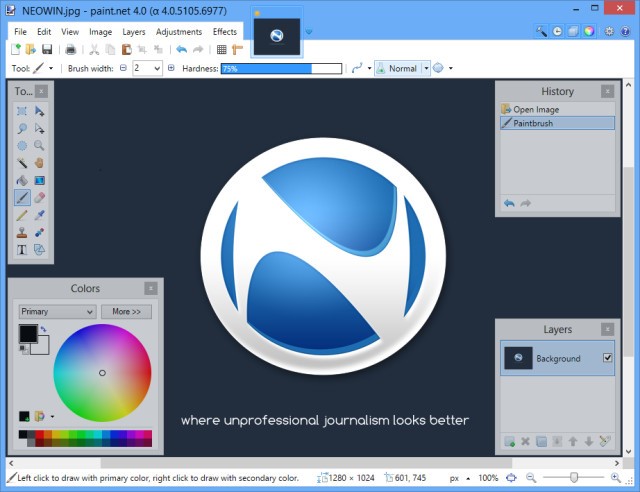The height and width of the screenshot is (492, 640).
Task: Open the px units dropdown in status bar
Action: click(468, 478)
